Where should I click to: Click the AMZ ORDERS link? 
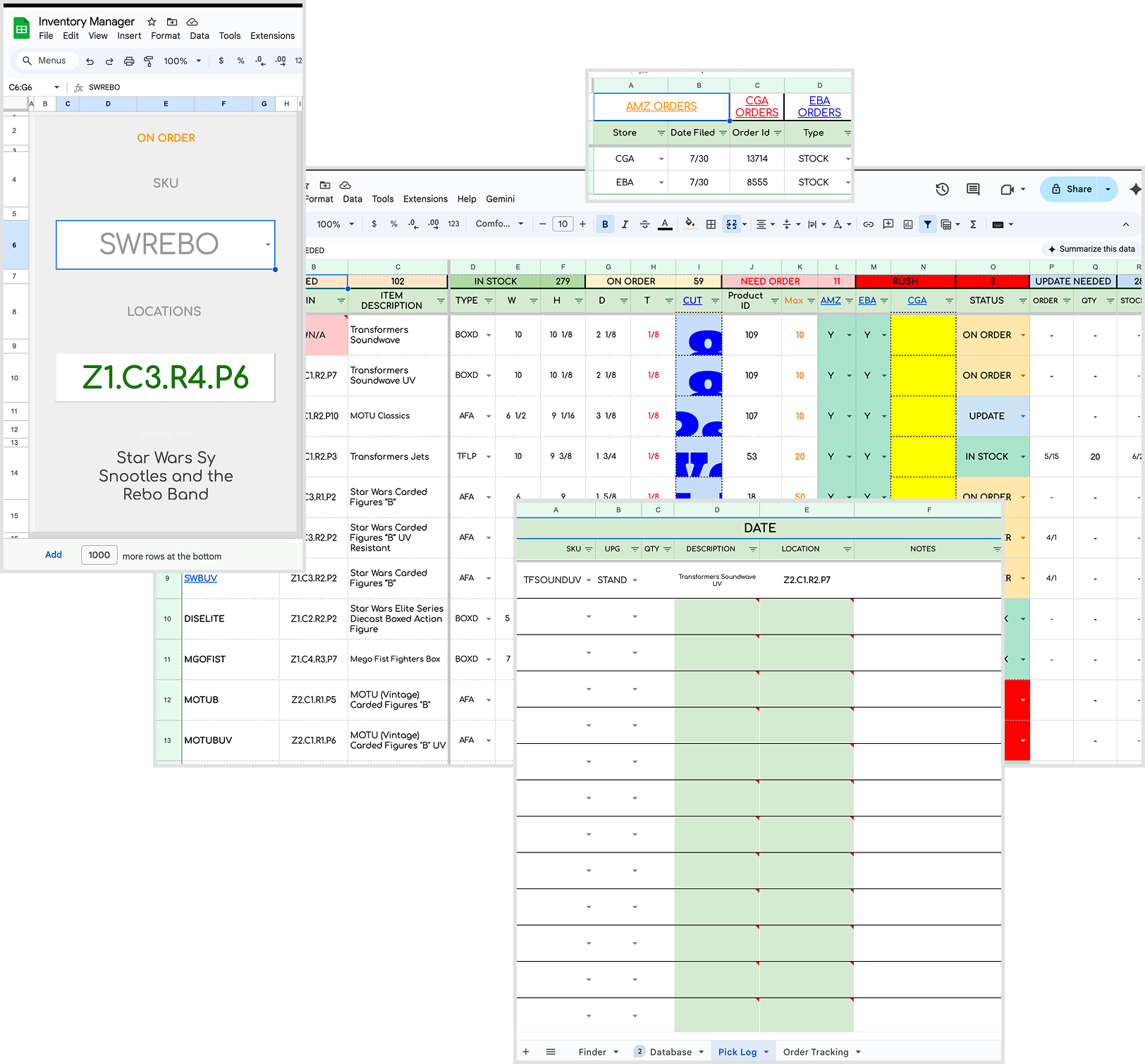point(660,106)
